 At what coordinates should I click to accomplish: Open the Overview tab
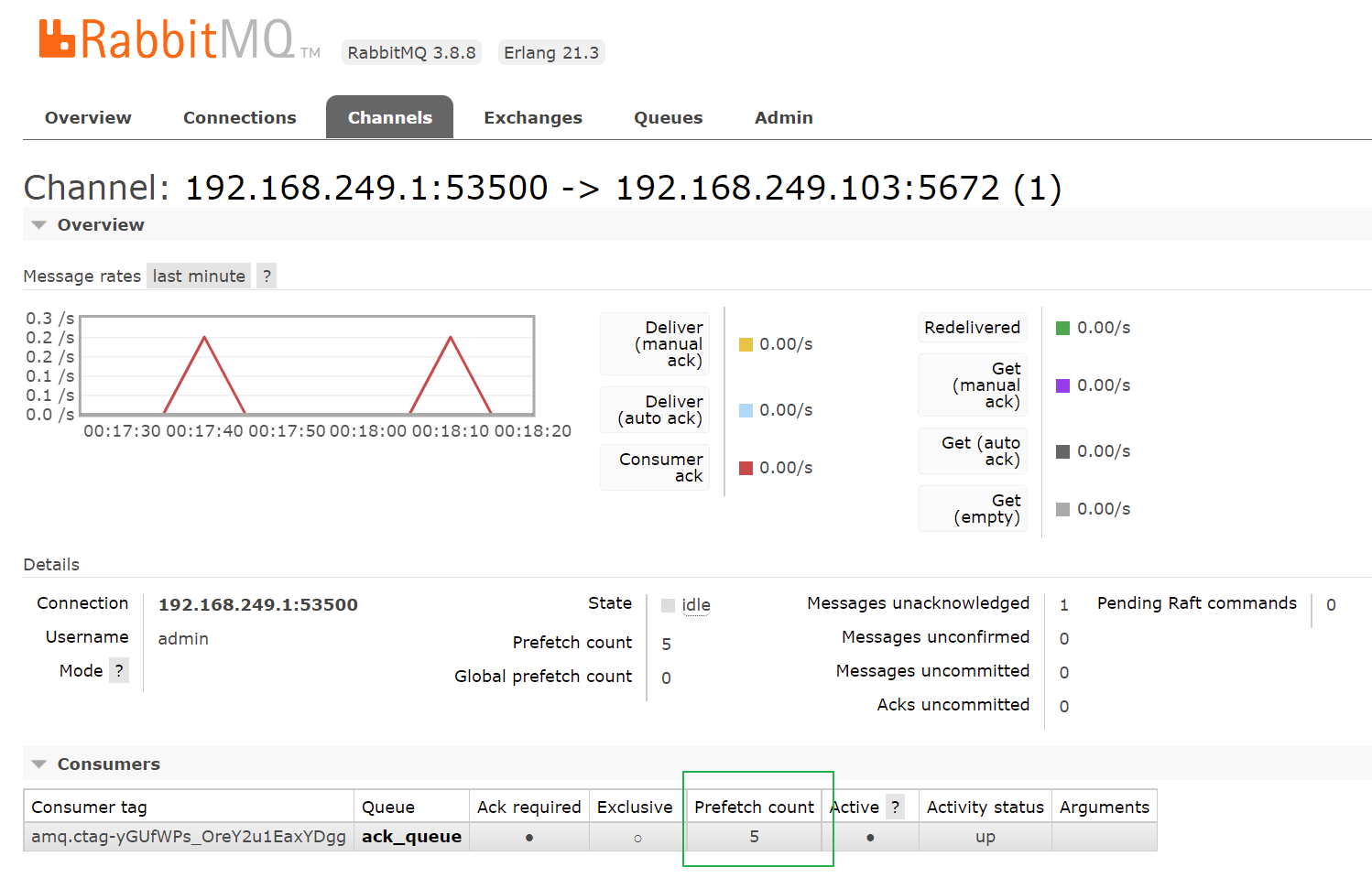(x=88, y=117)
